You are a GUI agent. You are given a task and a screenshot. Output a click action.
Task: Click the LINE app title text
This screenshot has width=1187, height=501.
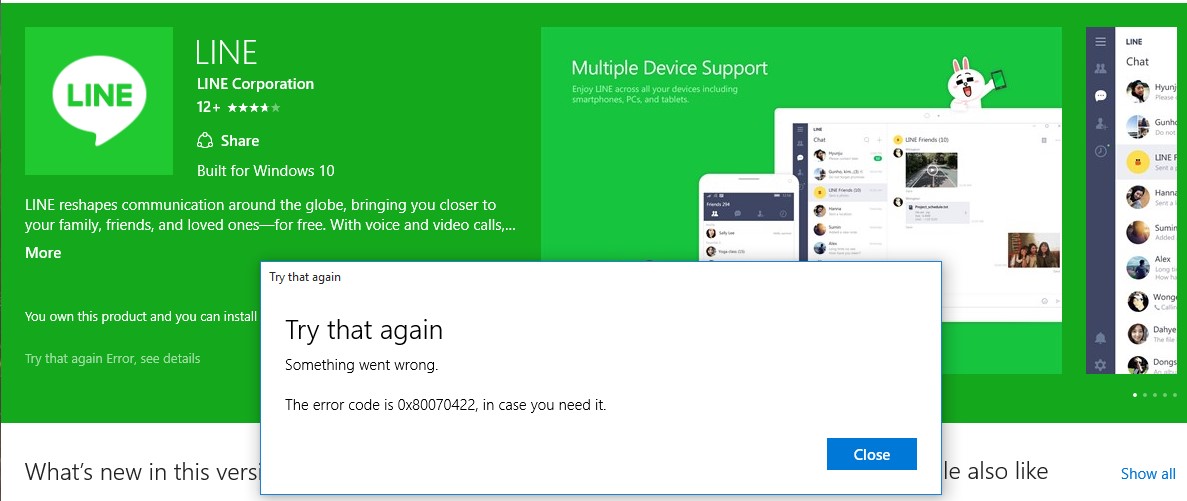click(x=226, y=52)
